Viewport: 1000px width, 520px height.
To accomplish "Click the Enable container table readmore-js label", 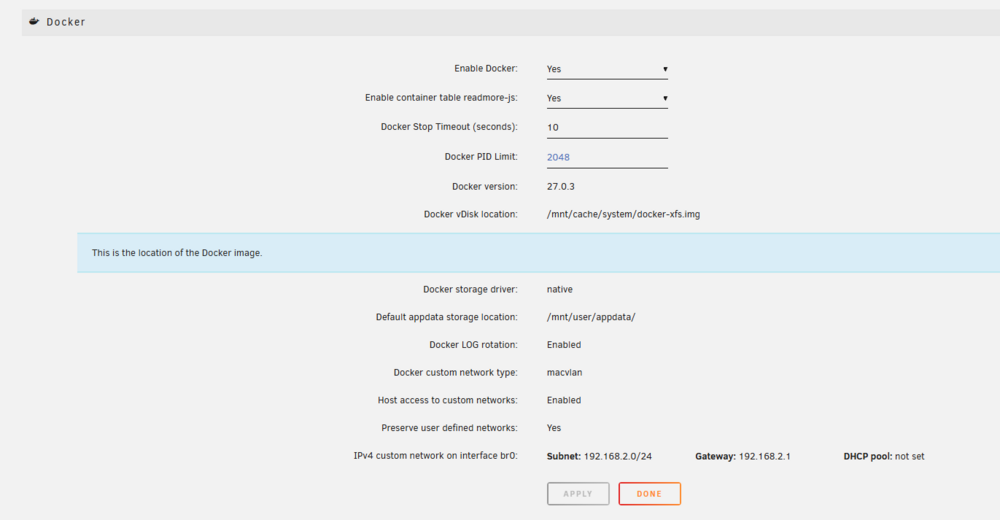I will (441, 98).
